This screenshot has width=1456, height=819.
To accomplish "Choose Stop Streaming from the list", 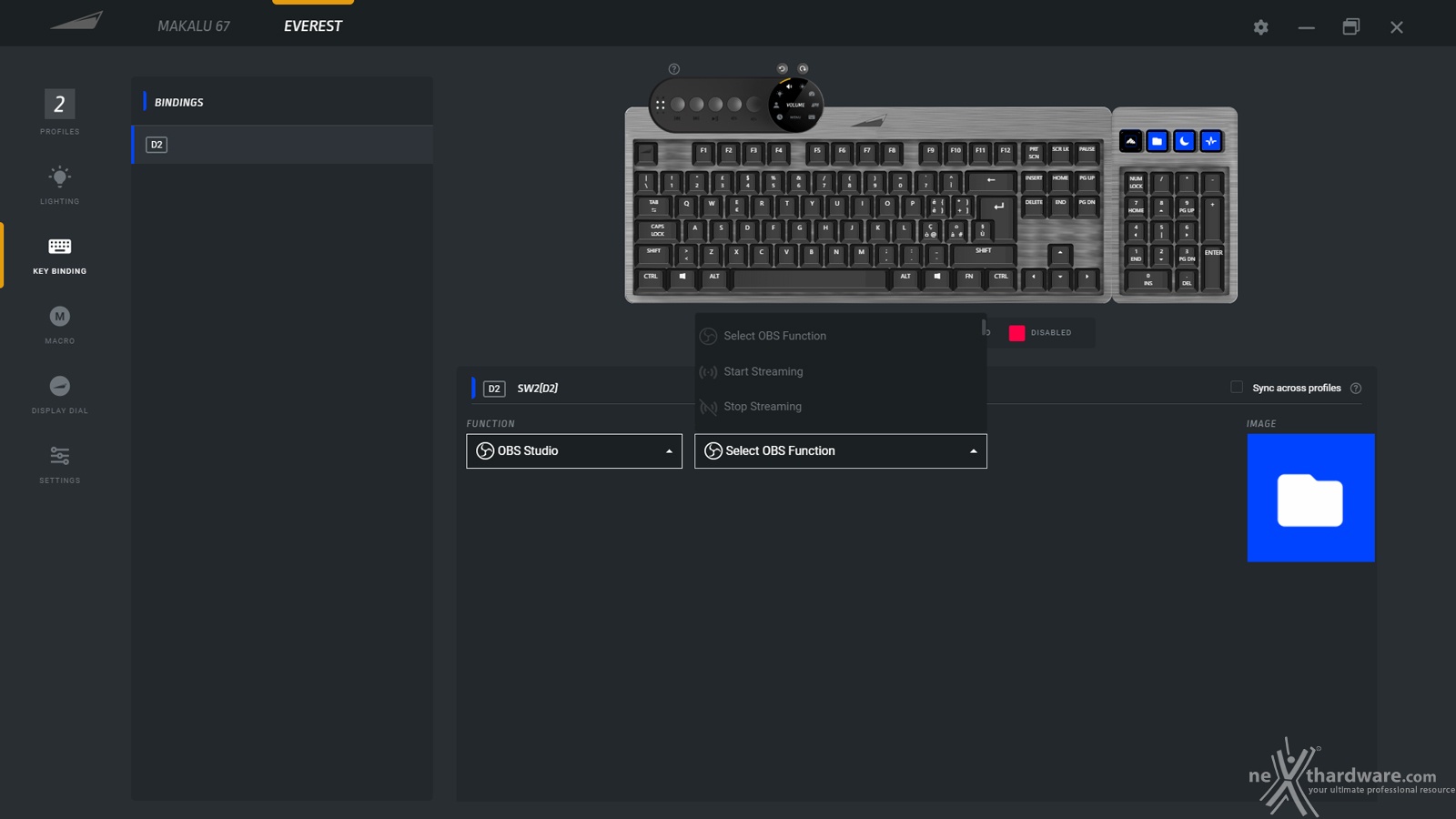I will pyautogui.click(x=839, y=407).
